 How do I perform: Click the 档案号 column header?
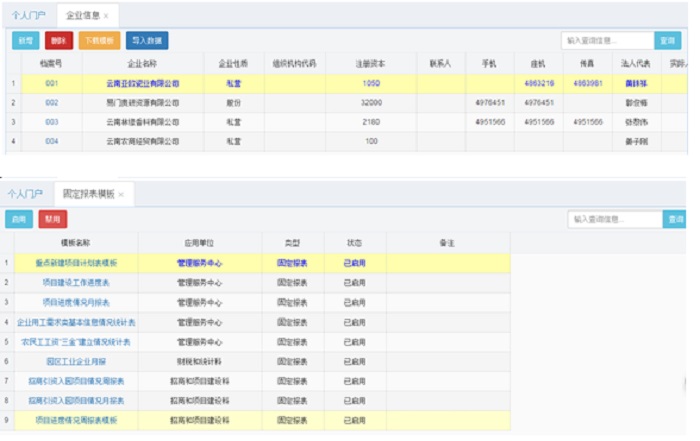(51, 64)
